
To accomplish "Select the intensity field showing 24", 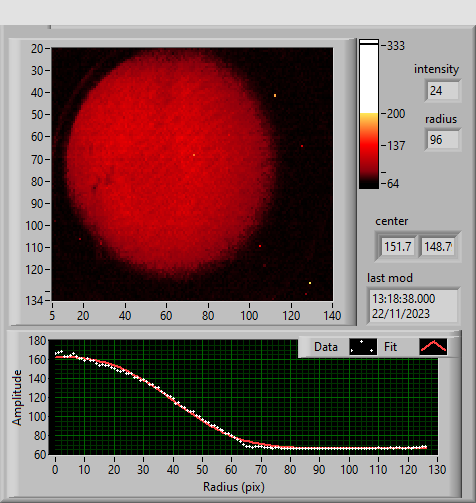I will [443, 91].
